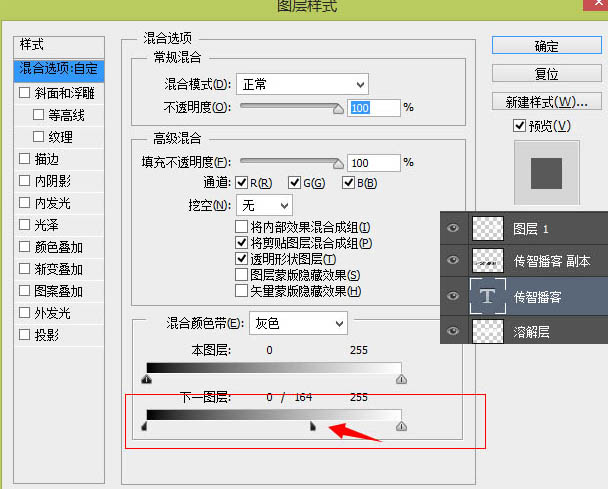
Task: Click the 传智播客 副本 layer thumbnail
Action: [x=488, y=261]
